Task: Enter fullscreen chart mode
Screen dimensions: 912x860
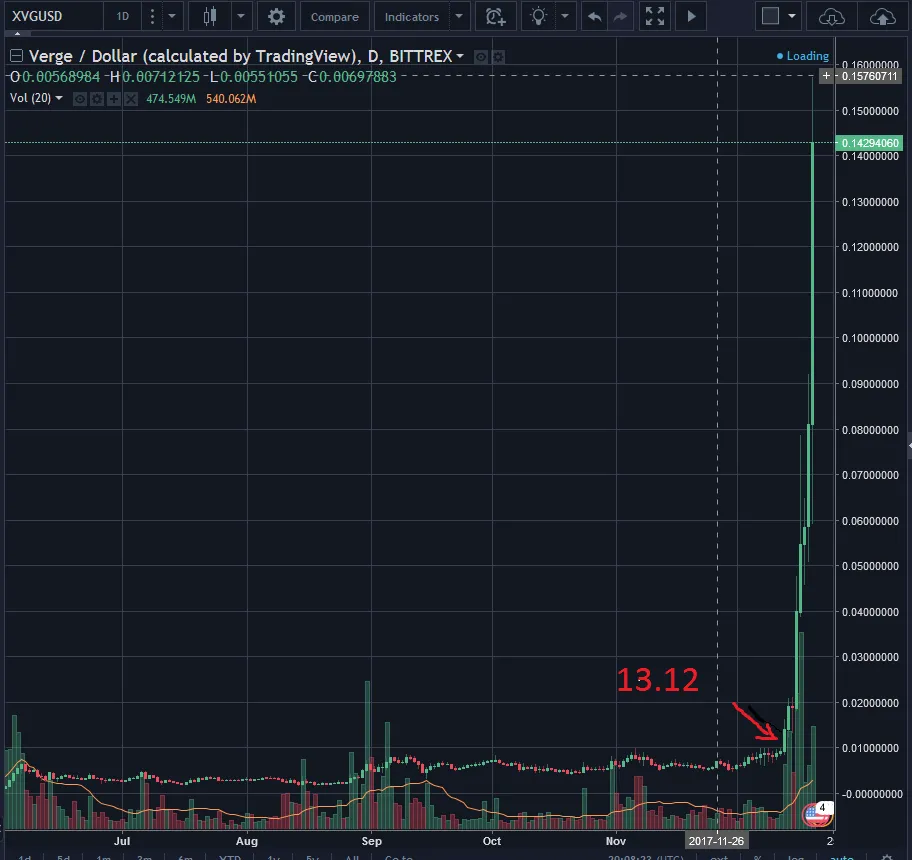Action: (655, 17)
